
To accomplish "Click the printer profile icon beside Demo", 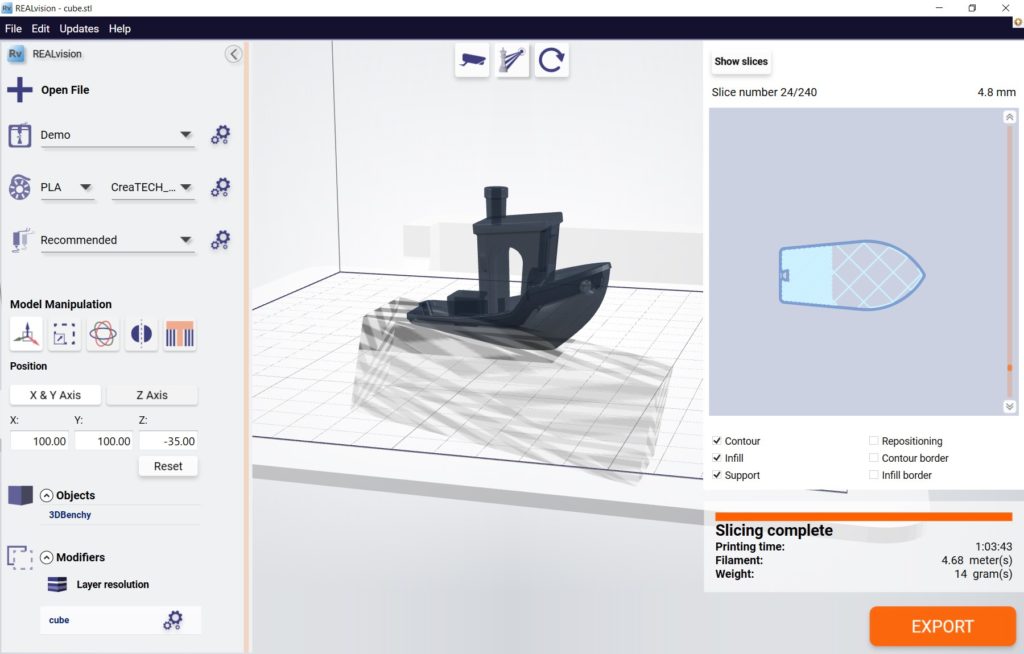I will pos(20,135).
